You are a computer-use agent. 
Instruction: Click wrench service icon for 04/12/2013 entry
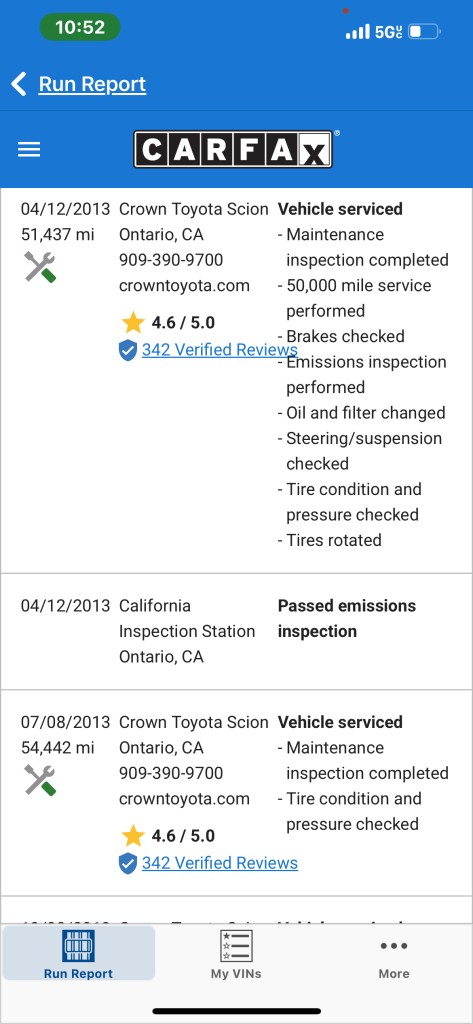click(x=40, y=266)
